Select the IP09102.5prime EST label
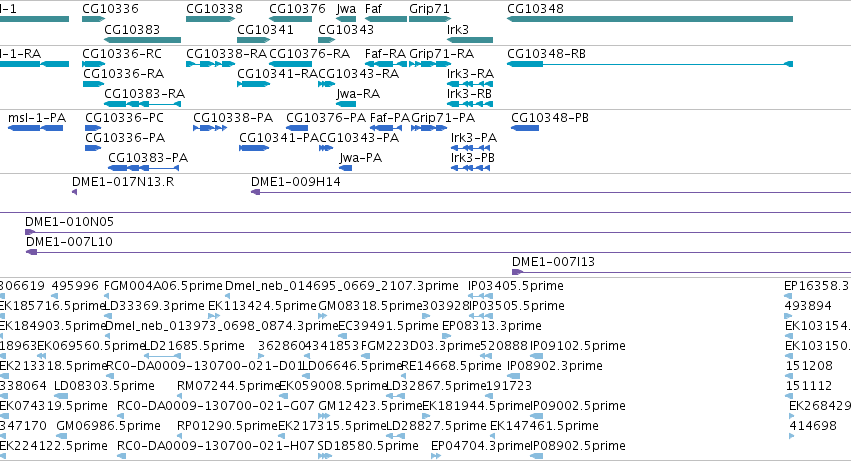Screen dimensions: 851x461 click(578, 346)
